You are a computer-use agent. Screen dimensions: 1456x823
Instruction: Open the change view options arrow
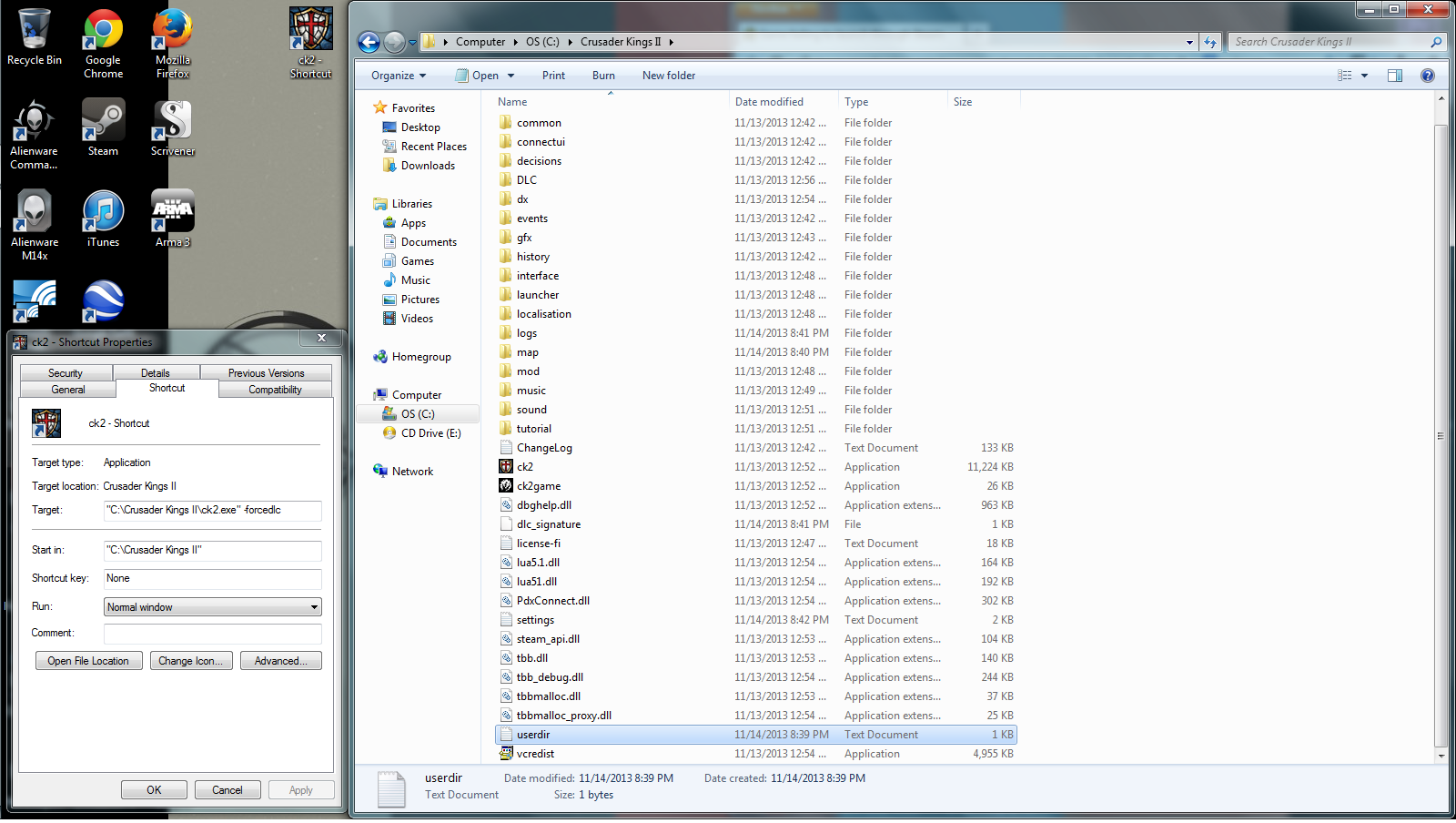(x=1364, y=76)
